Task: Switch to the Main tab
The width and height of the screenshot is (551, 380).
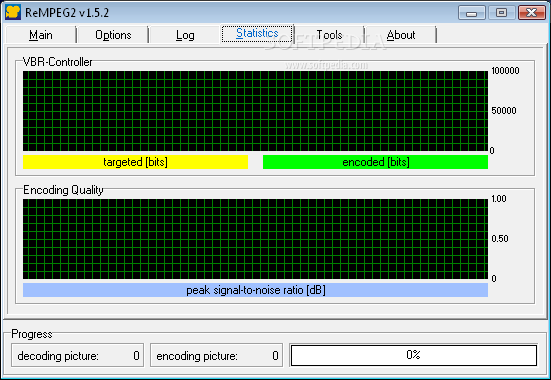Action: 41,35
